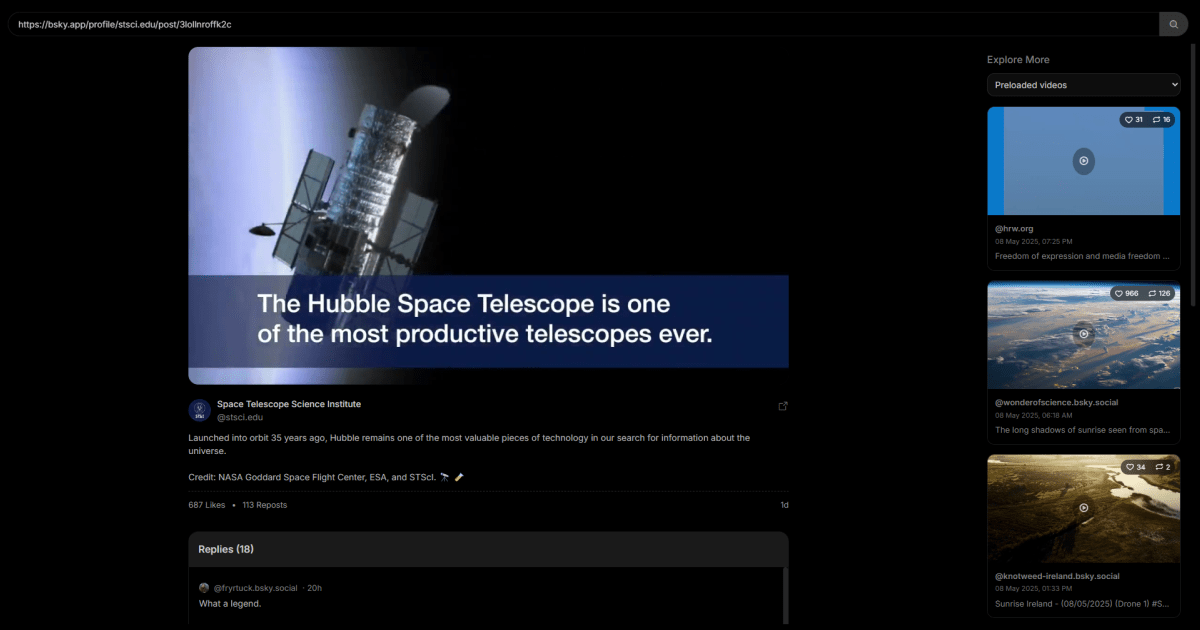Open the @stsci.edu handle link
This screenshot has height=630, width=1200.
(240, 418)
